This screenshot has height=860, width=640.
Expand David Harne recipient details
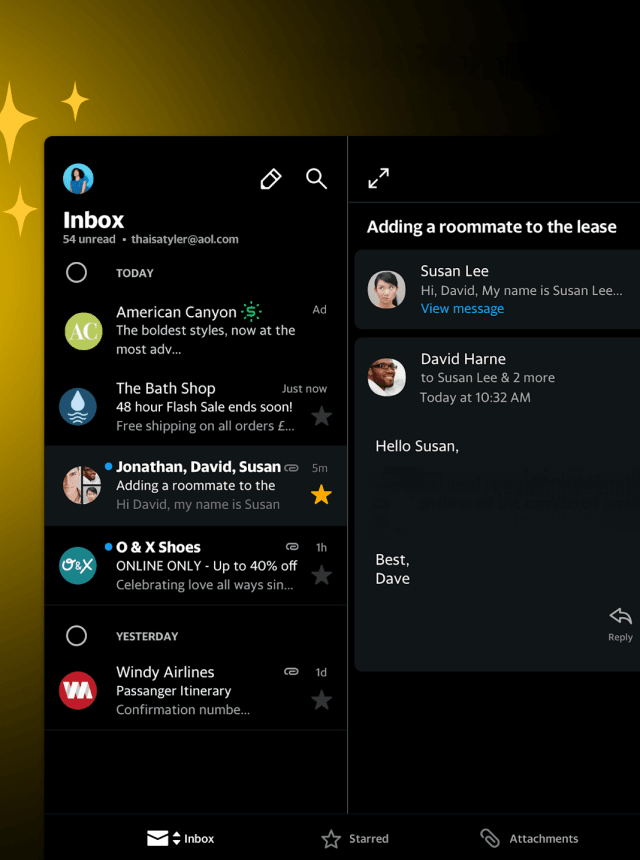pos(487,378)
